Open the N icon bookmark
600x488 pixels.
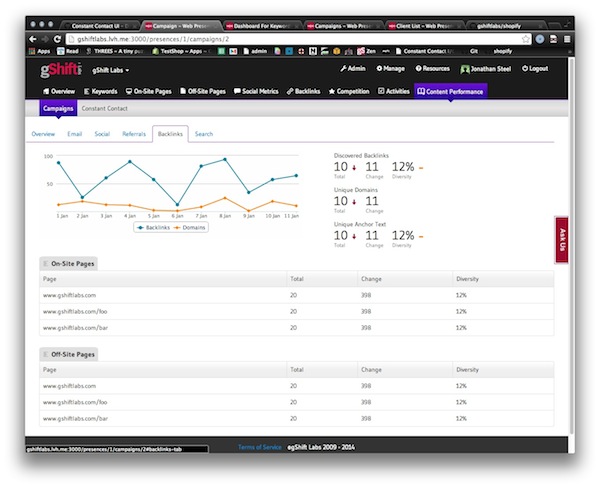click(x=313, y=51)
